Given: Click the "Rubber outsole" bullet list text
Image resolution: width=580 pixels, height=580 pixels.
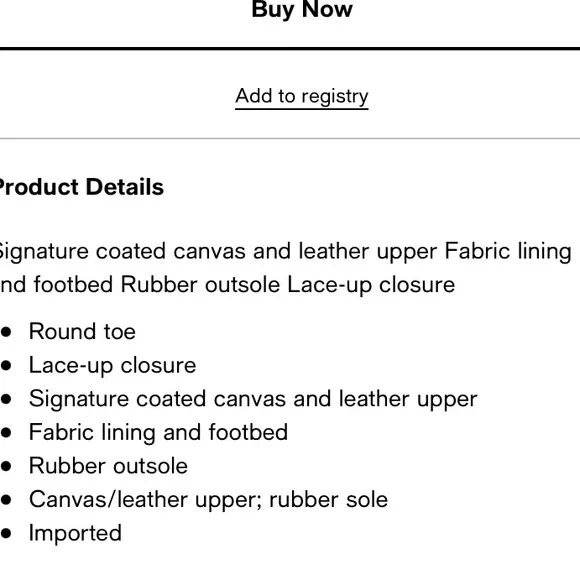Looking at the screenshot, I should tap(108, 466).
